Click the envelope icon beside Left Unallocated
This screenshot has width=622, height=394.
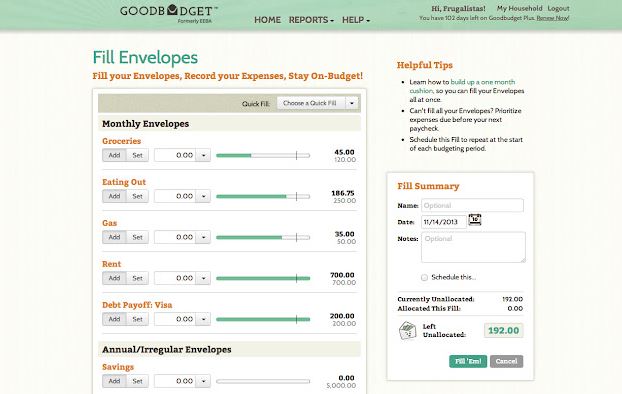pyautogui.click(x=407, y=330)
